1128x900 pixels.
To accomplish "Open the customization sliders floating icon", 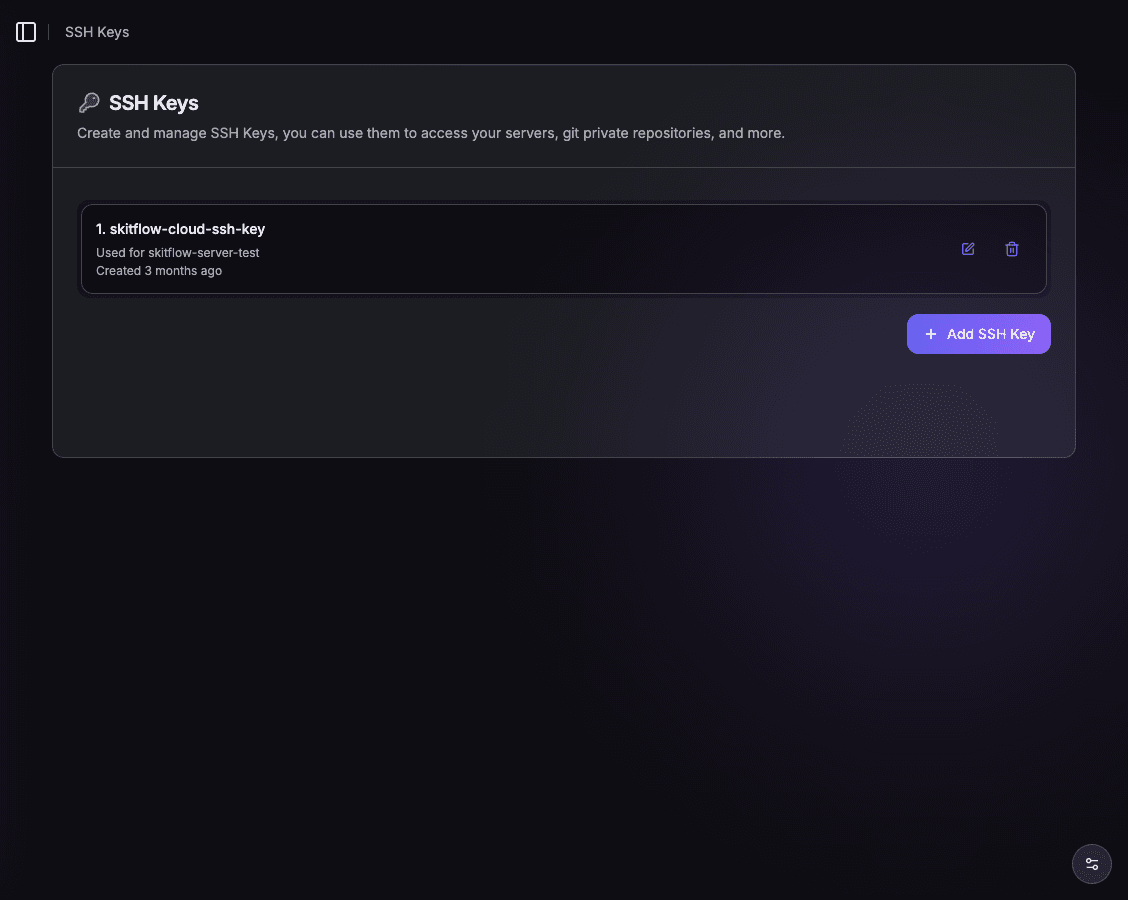I will click(1091, 863).
